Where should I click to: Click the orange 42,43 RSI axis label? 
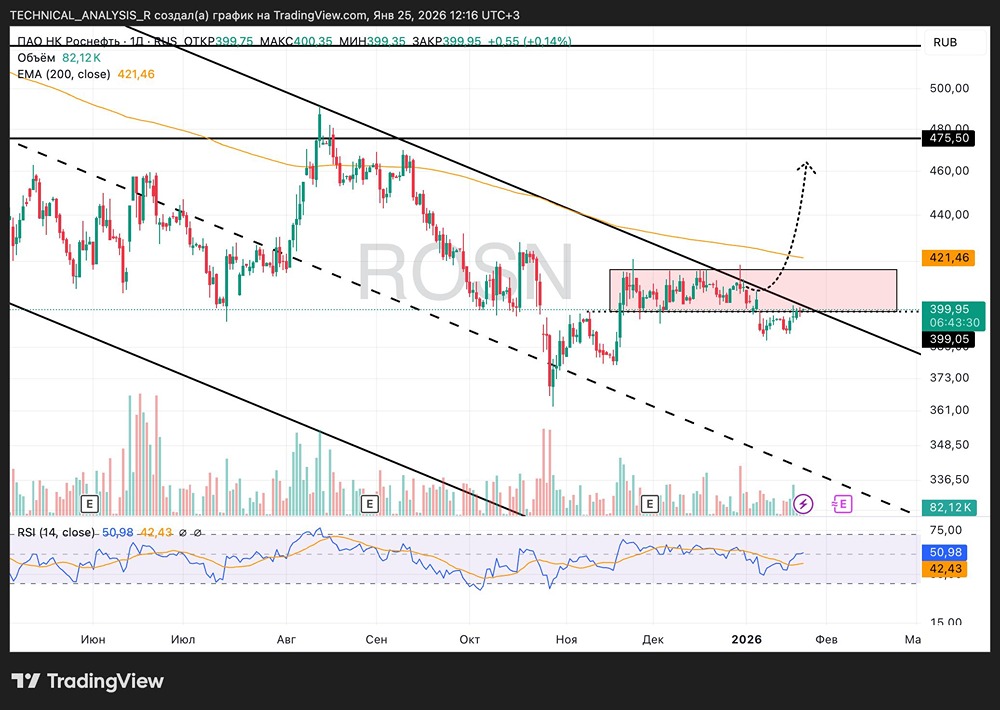pyautogui.click(x=946, y=568)
